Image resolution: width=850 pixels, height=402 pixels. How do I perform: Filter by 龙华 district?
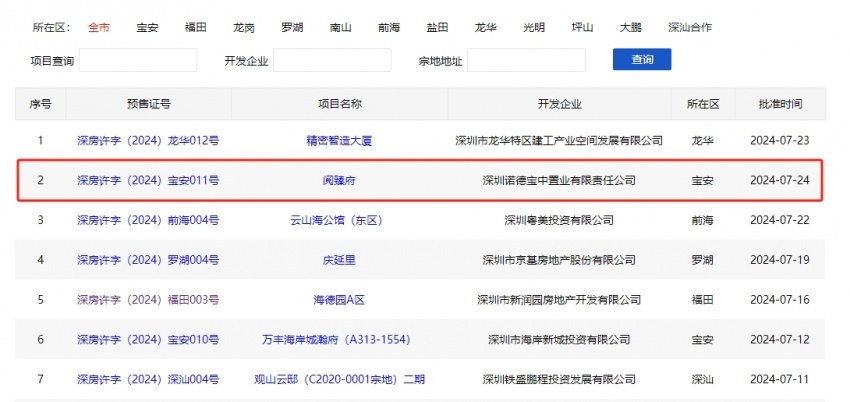click(485, 27)
